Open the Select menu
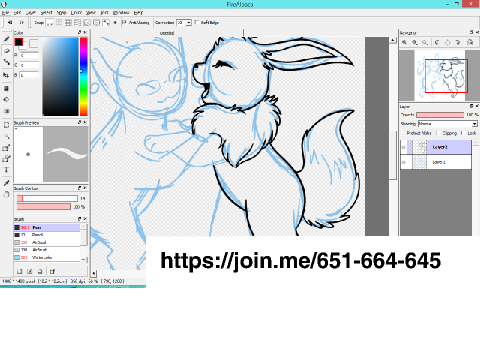This screenshot has width=480, height=360. pos(47,13)
